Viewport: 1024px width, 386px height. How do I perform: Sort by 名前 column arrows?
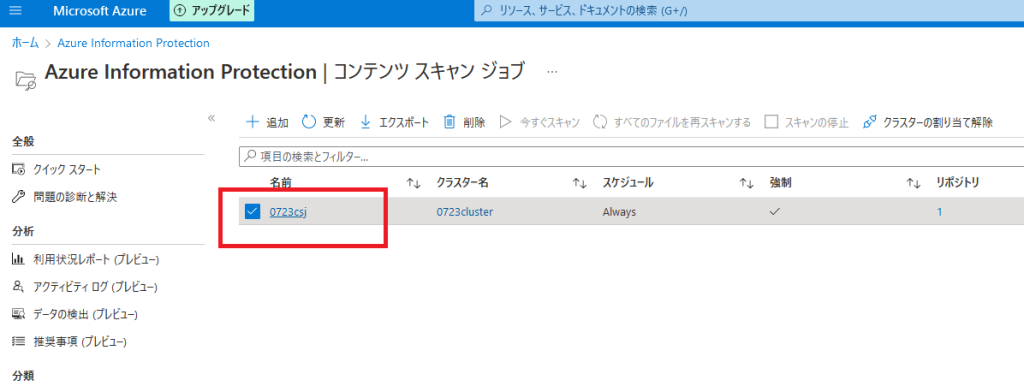(x=413, y=184)
